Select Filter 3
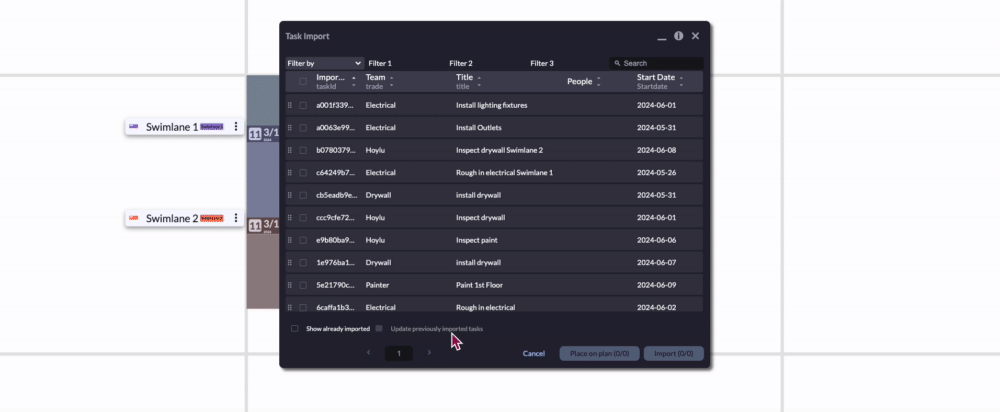Viewport: 1000px width, 412px height. point(542,63)
